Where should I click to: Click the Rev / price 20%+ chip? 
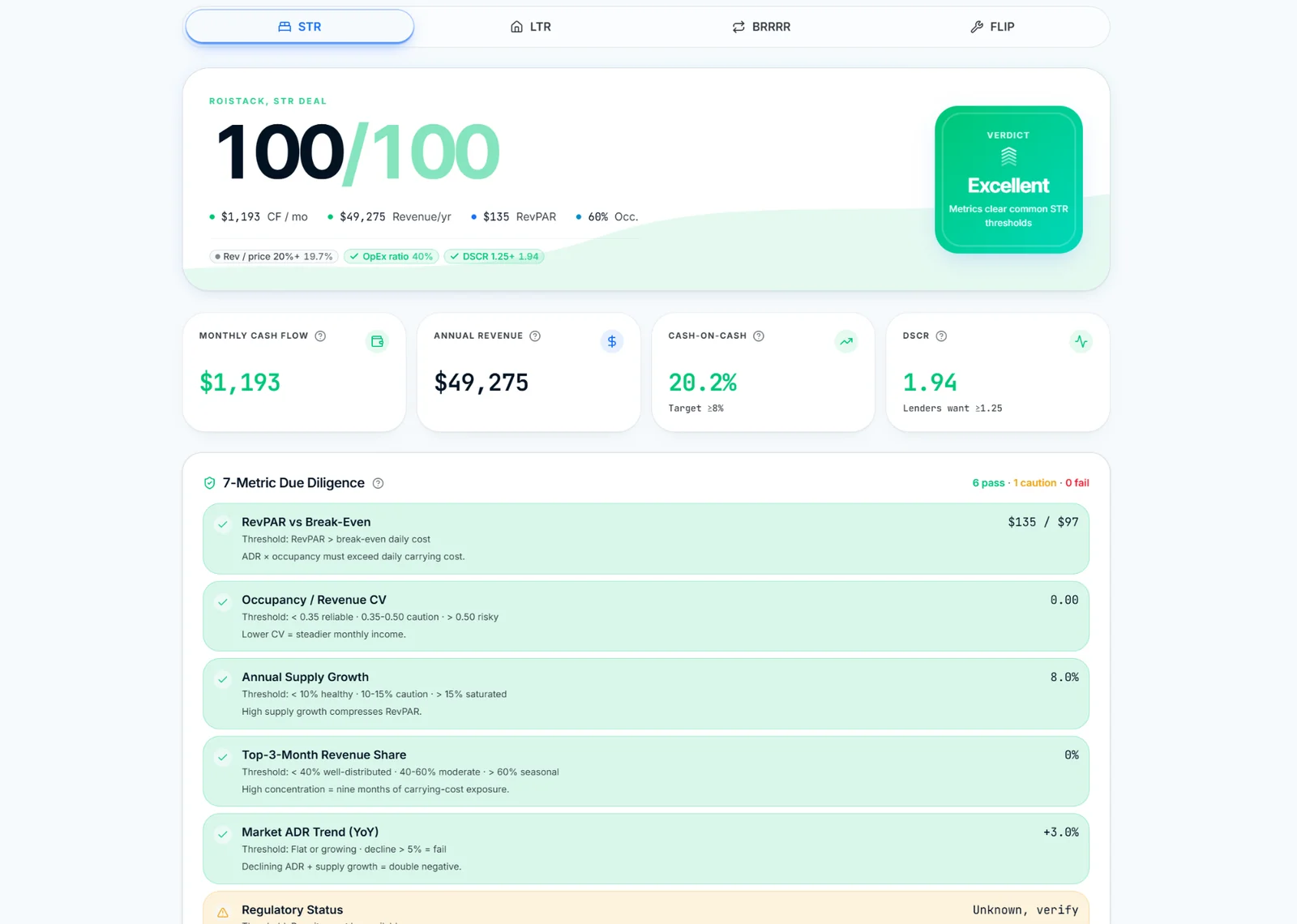273,257
